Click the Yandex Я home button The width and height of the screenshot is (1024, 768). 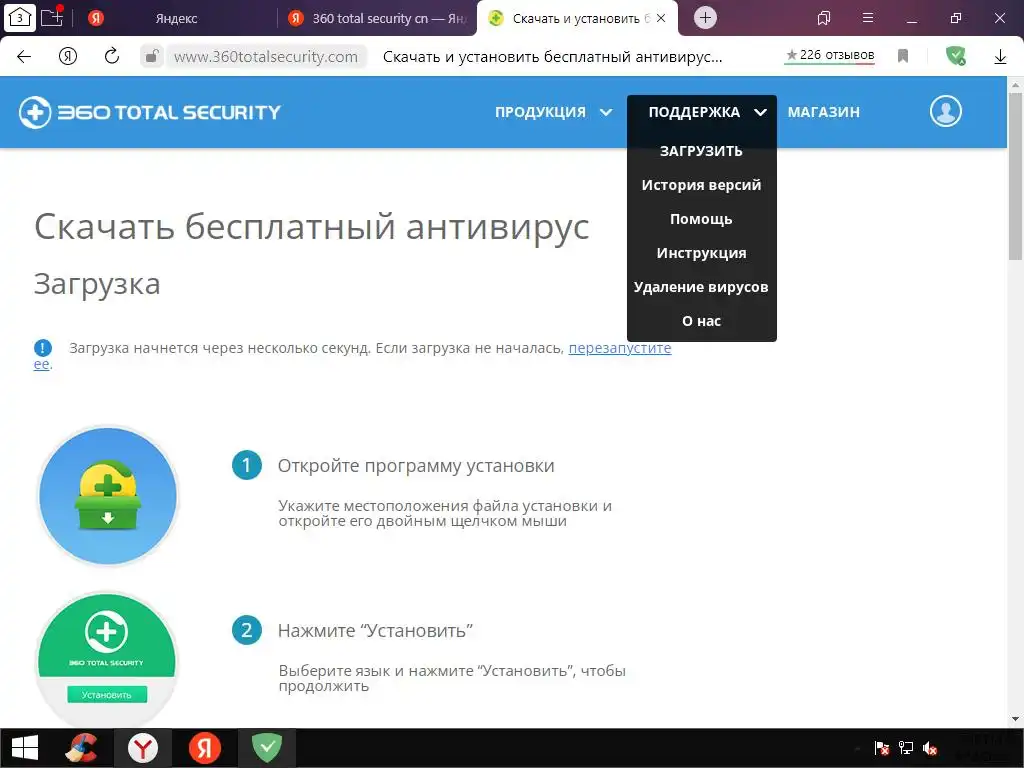[x=68, y=57]
